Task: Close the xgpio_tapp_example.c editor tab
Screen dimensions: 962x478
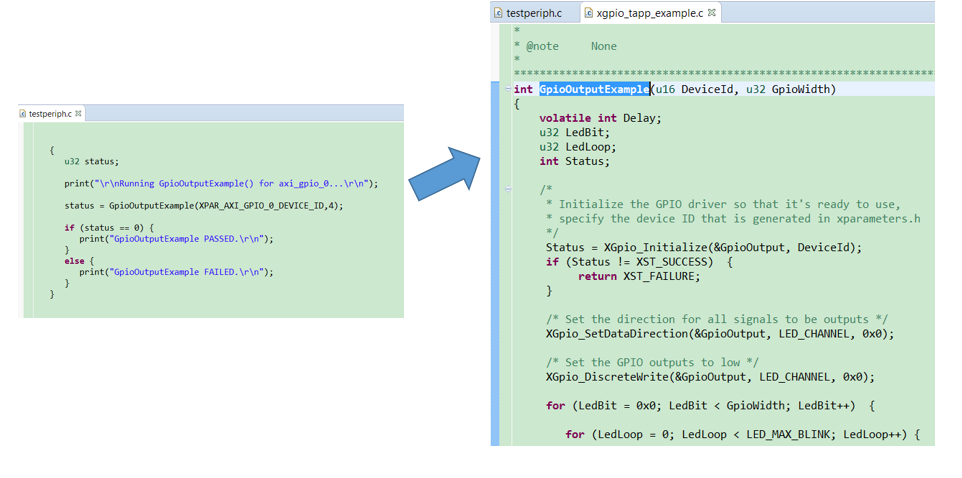Action: coord(712,12)
